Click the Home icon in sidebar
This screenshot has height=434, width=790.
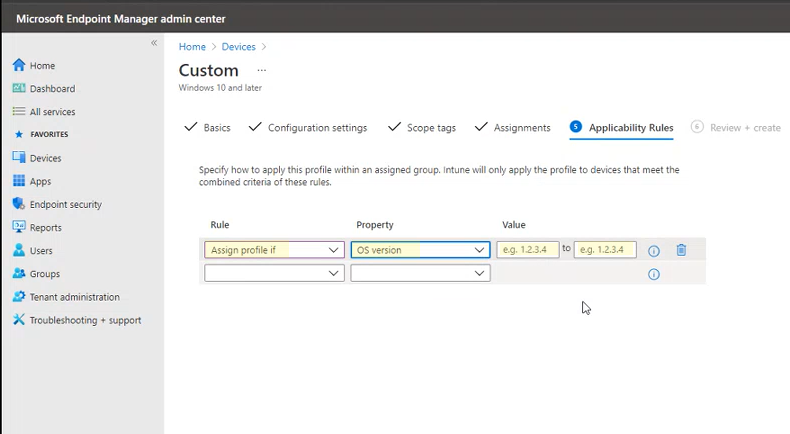[x=18, y=66]
